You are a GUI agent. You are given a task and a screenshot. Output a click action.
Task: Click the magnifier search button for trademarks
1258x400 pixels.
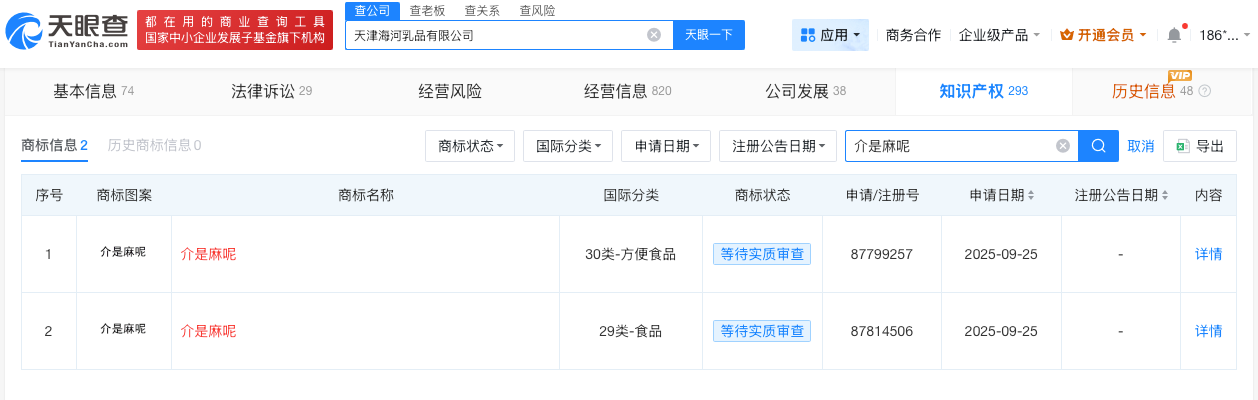click(x=1098, y=146)
